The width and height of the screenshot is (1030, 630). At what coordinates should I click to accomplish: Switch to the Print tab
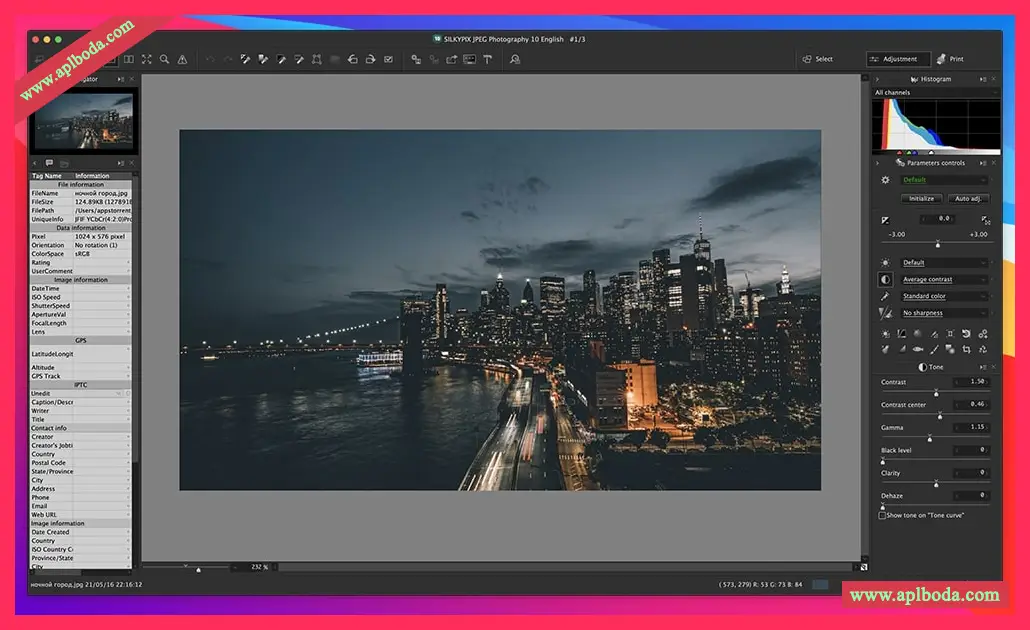(x=951, y=60)
